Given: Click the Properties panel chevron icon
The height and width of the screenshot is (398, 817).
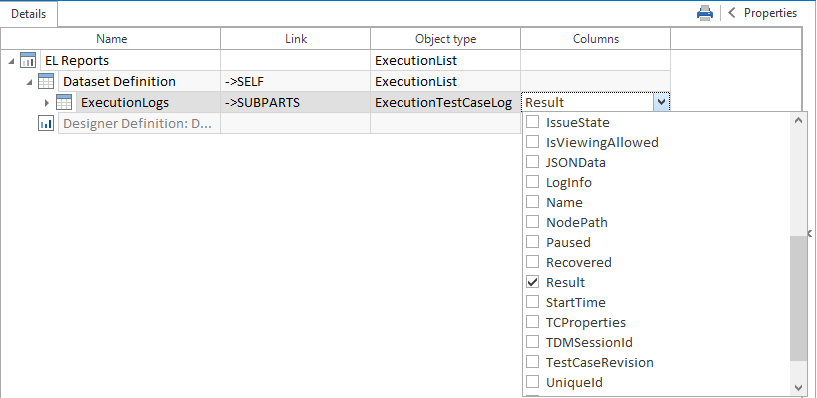Looking at the screenshot, I should coord(732,13).
